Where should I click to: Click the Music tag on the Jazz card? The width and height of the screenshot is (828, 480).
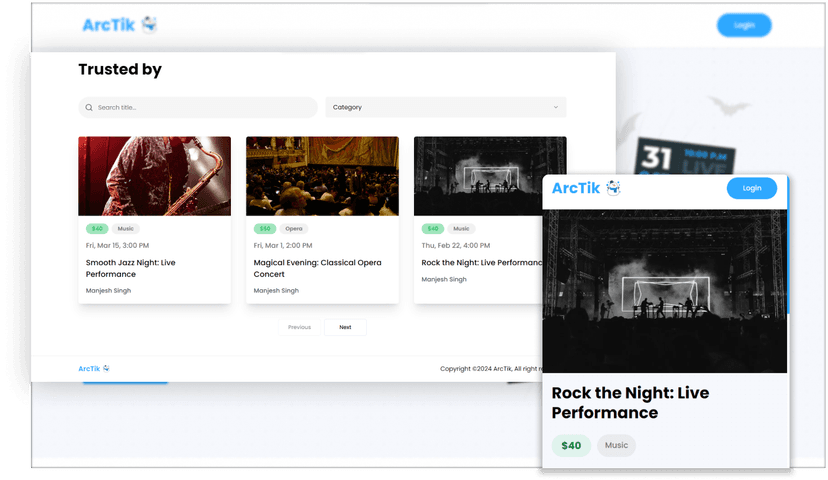point(125,229)
